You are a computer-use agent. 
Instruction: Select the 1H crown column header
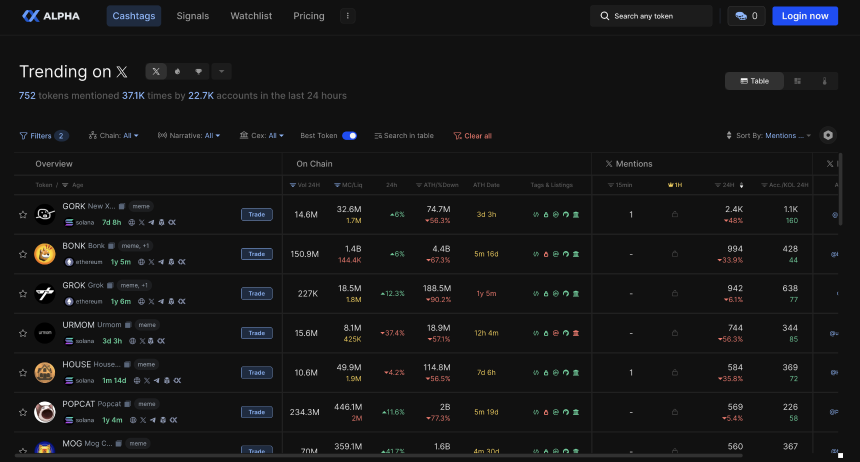(x=675, y=185)
